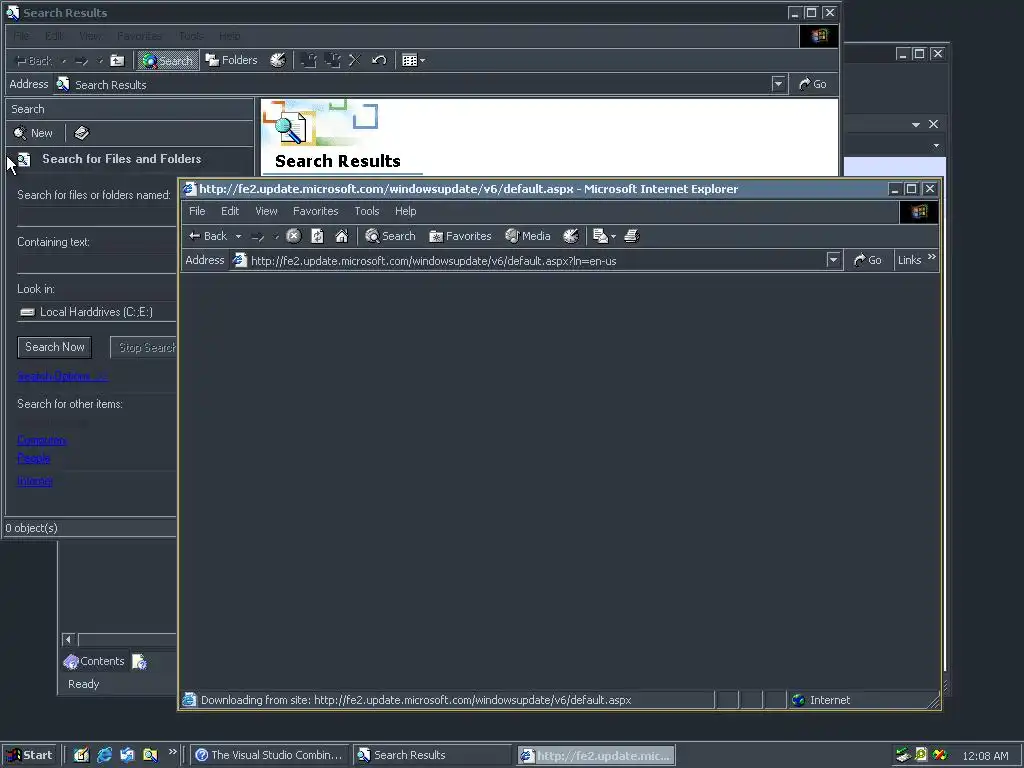Screen dimensions: 1024x768
Task: Open the Start menu
Action: (x=29, y=755)
